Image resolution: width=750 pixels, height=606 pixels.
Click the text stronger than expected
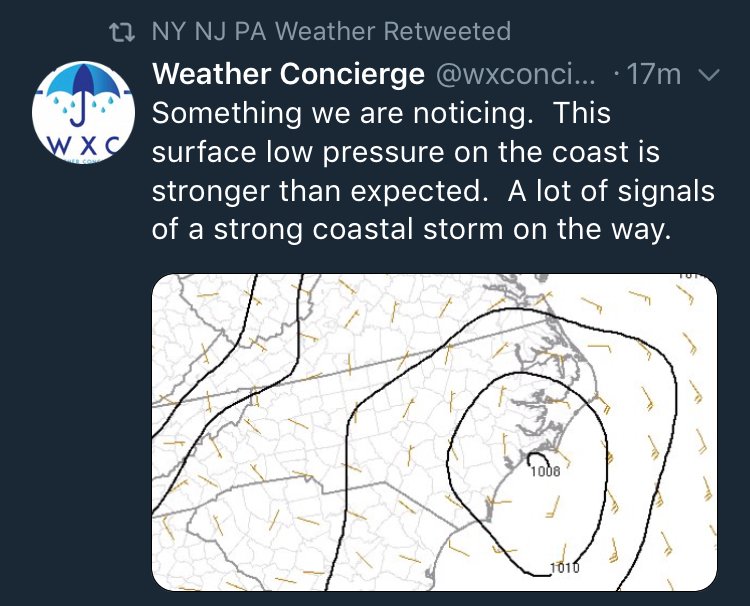316,191
